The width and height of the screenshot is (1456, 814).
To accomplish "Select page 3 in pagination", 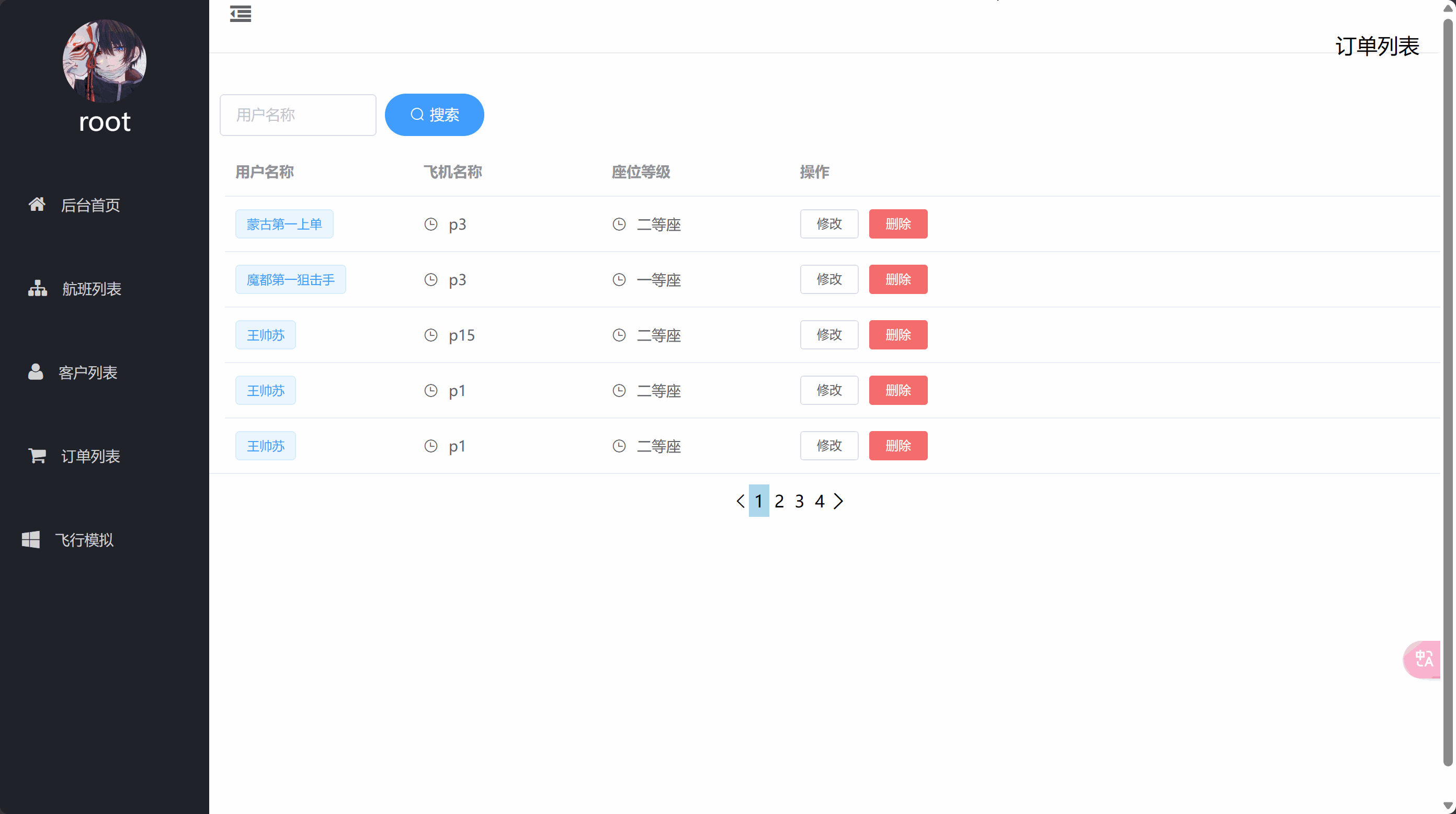I will (799, 501).
